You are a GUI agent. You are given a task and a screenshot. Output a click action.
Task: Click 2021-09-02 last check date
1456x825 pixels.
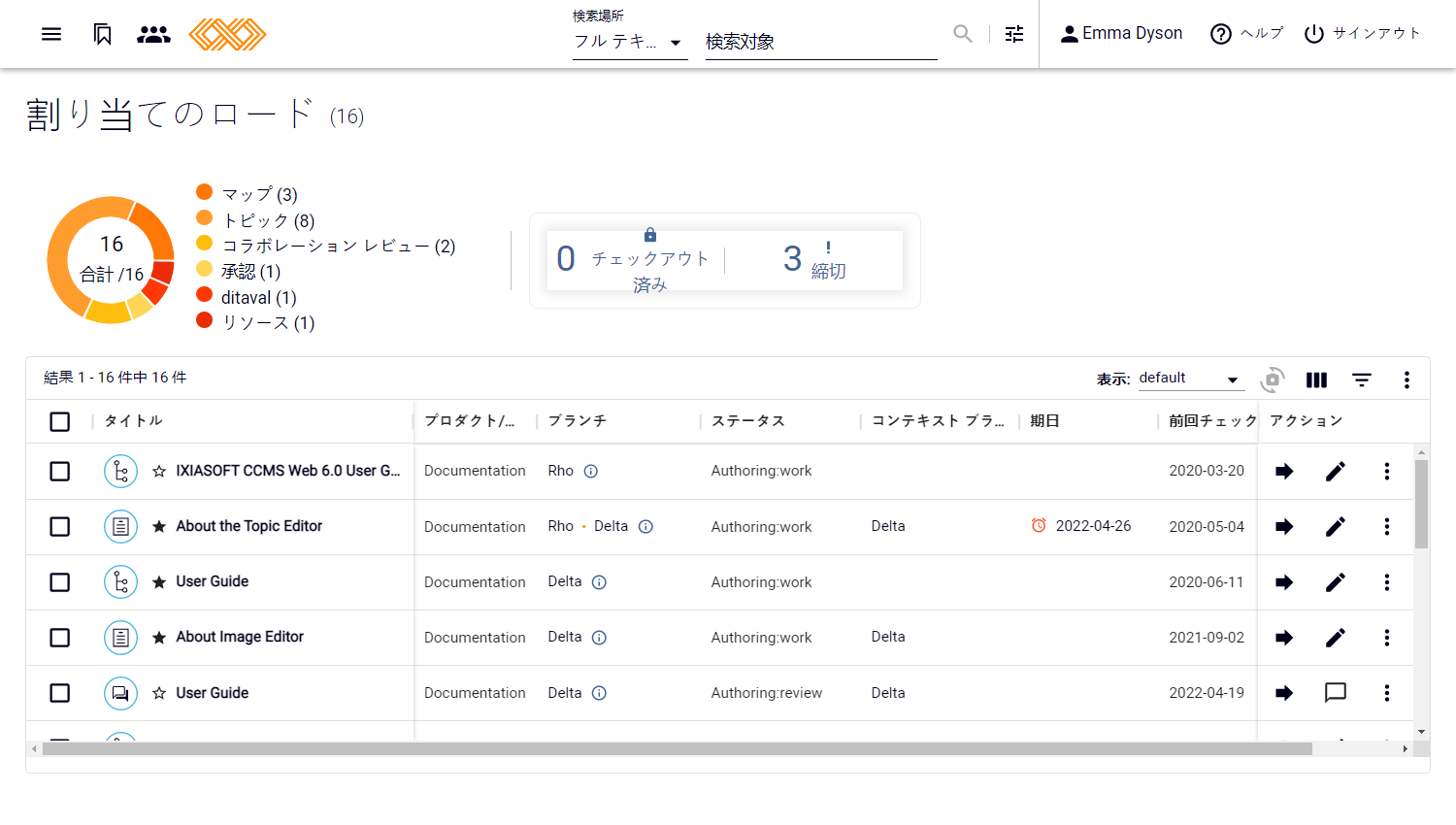point(1207,638)
